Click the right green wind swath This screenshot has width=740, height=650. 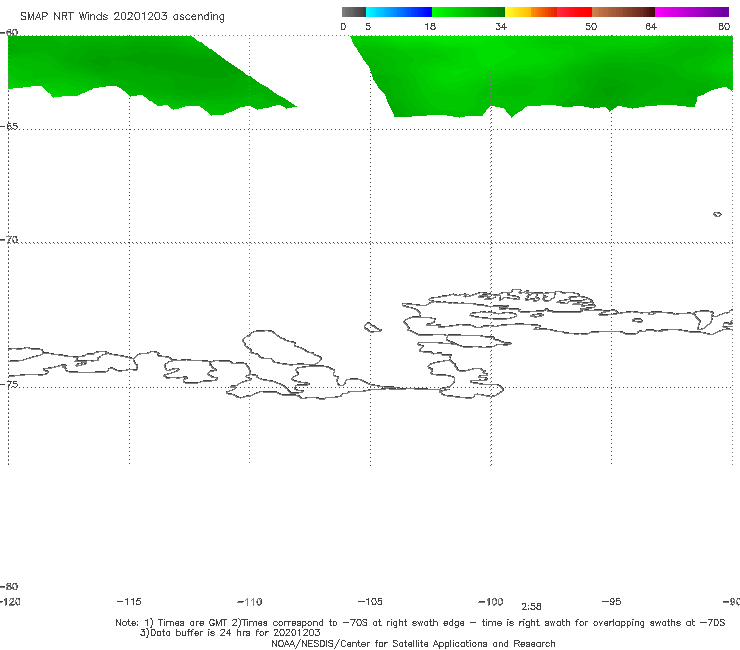coord(543,71)
